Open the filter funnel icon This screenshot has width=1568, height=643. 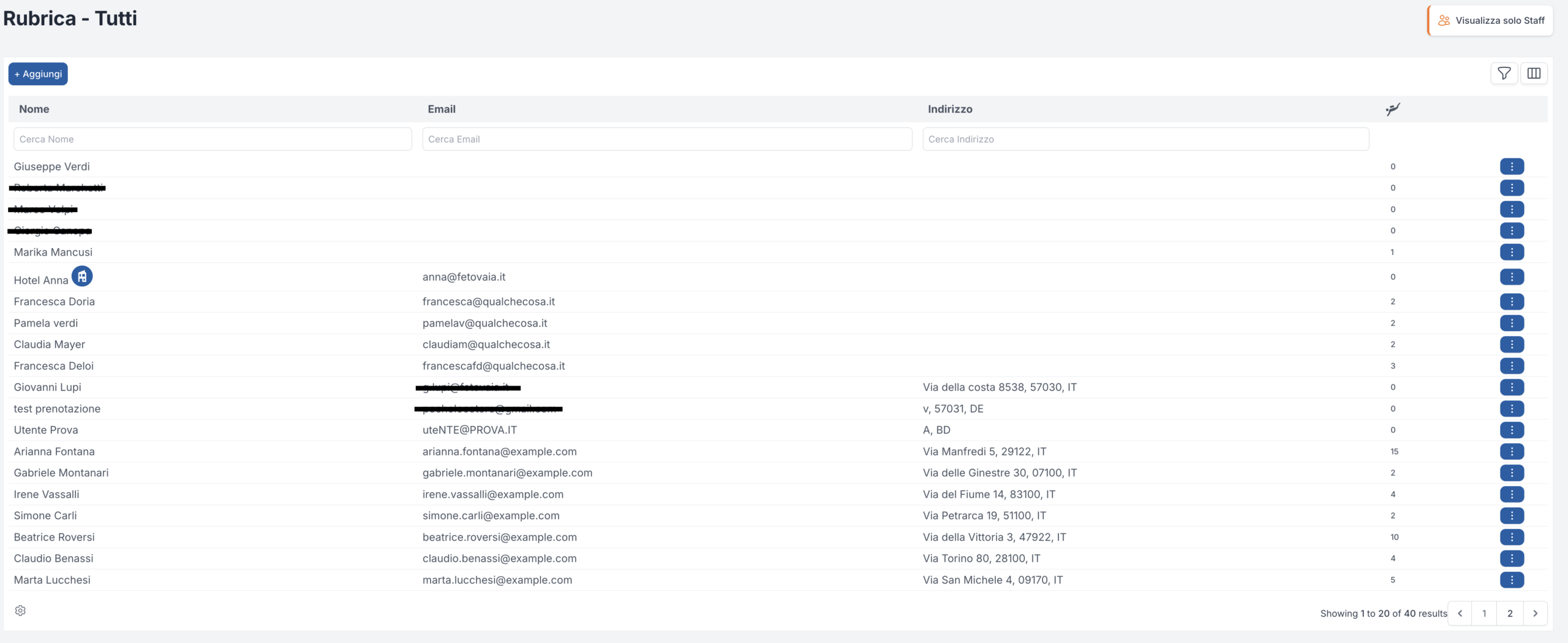point(1504,74)
